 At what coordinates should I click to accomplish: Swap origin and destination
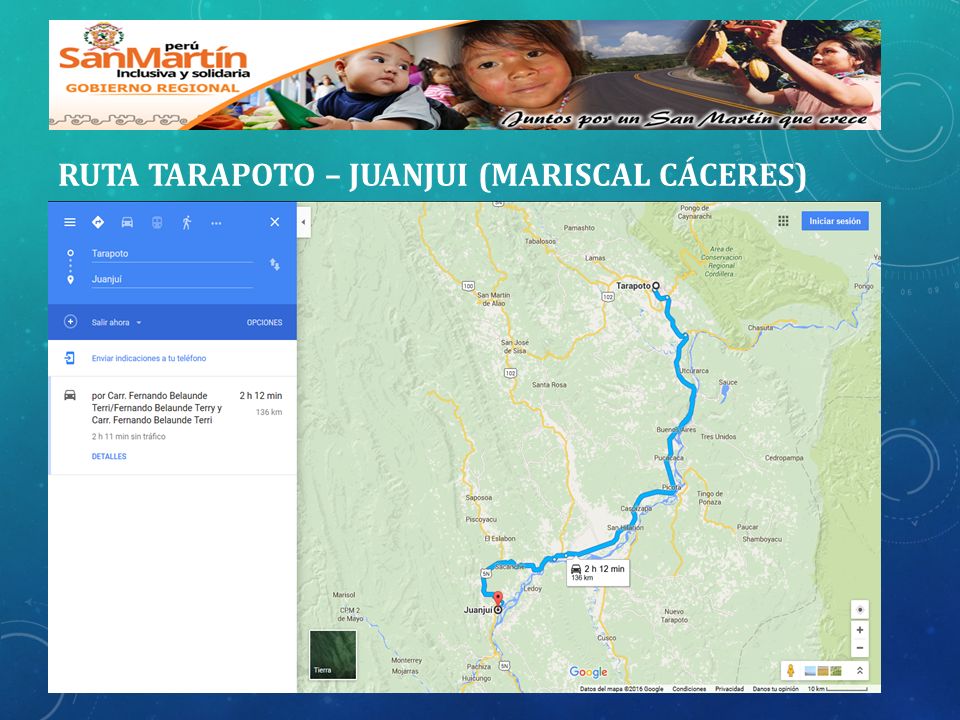coord(275,264)
